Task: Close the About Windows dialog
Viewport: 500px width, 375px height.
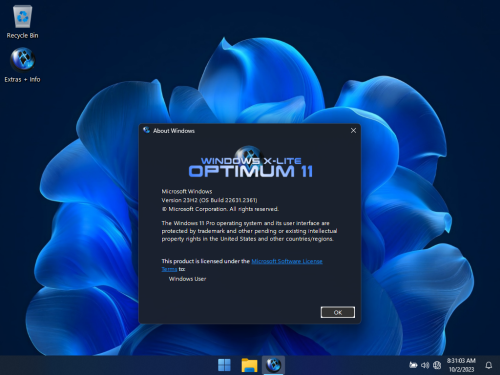Action: click(353, 131)
